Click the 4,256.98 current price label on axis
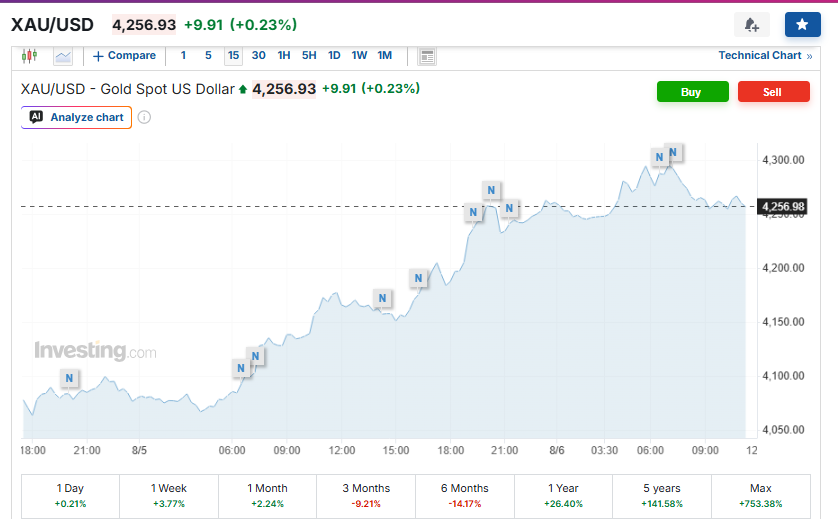This screenshot has width=838, height=519. [782, 207]
